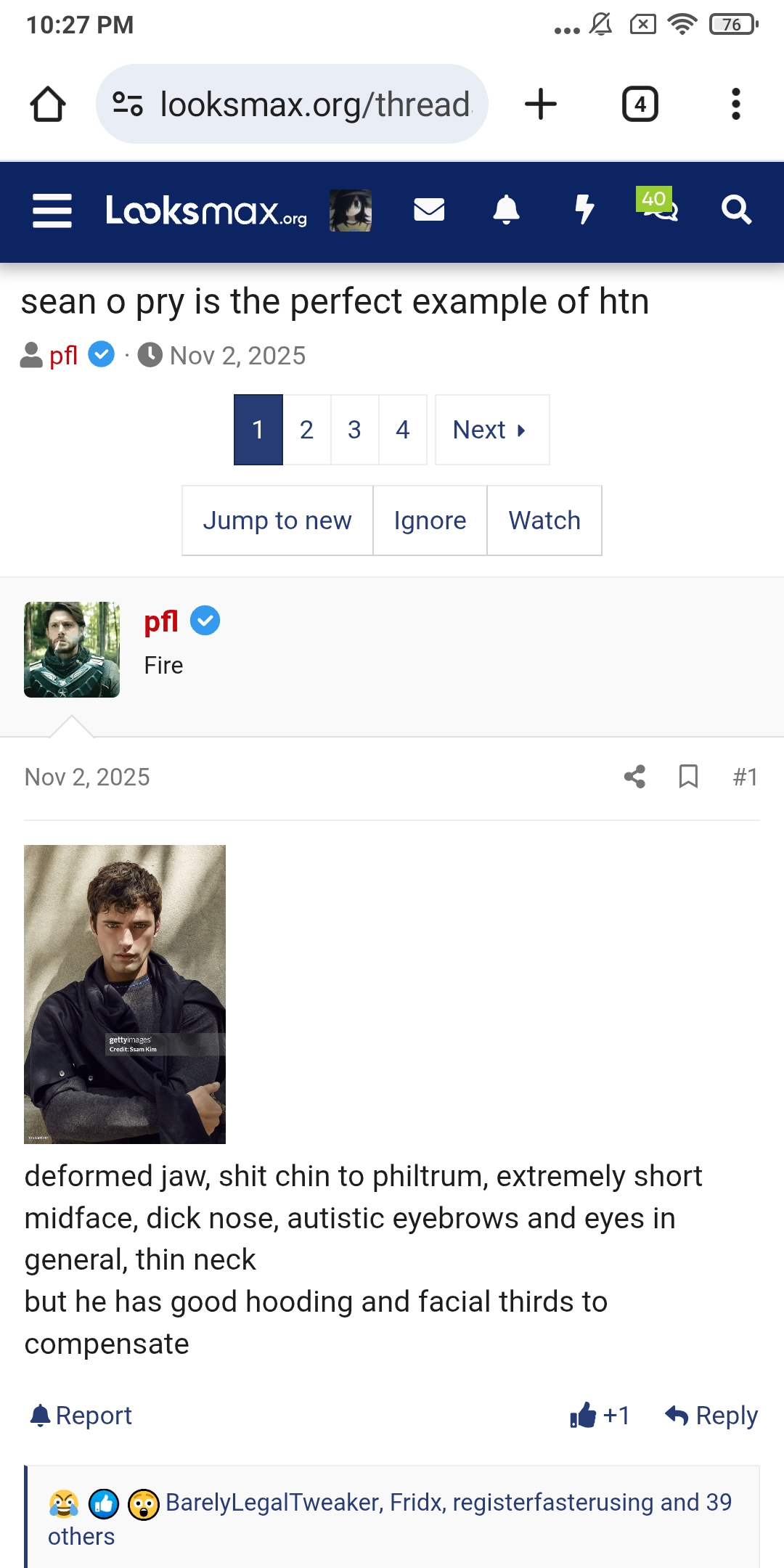Bookmark post #1
The image size is (784, 1568).
point(688,777)
